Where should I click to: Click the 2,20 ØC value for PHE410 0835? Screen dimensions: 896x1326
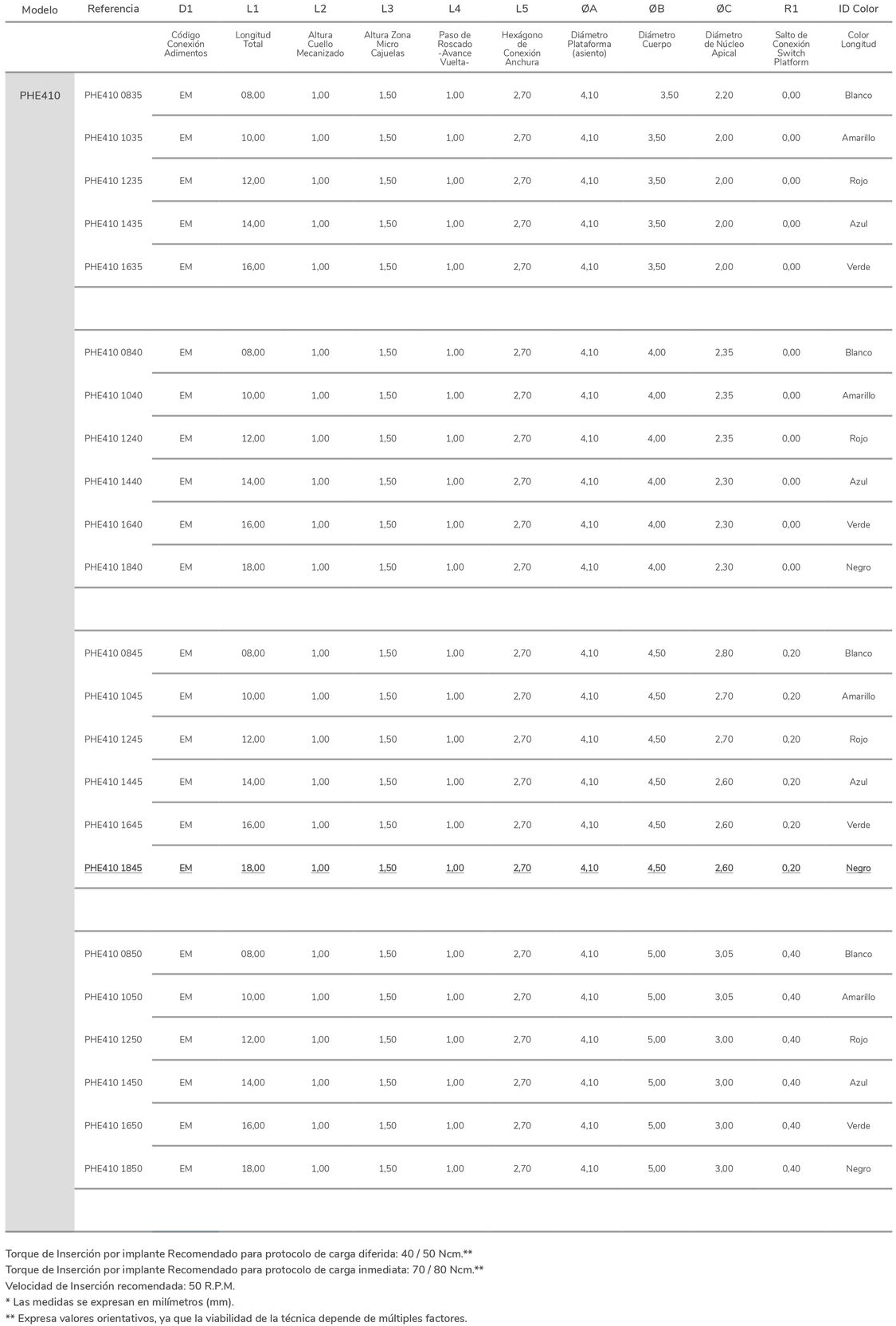click(x=724, y=95)
